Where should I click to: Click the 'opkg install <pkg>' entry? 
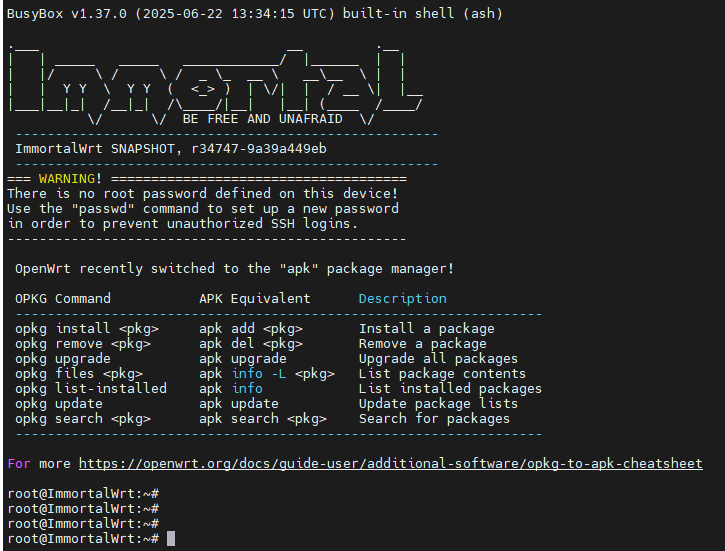coord(87,329)
